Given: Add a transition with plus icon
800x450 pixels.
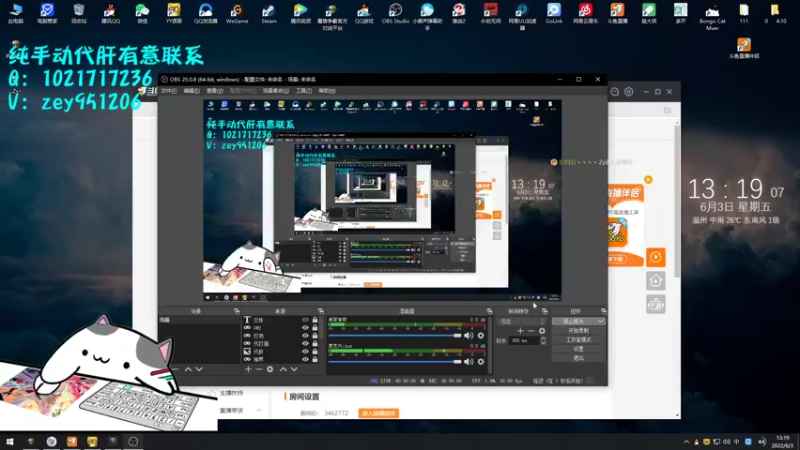Looking at the screenshot, I should pos(520,331).
